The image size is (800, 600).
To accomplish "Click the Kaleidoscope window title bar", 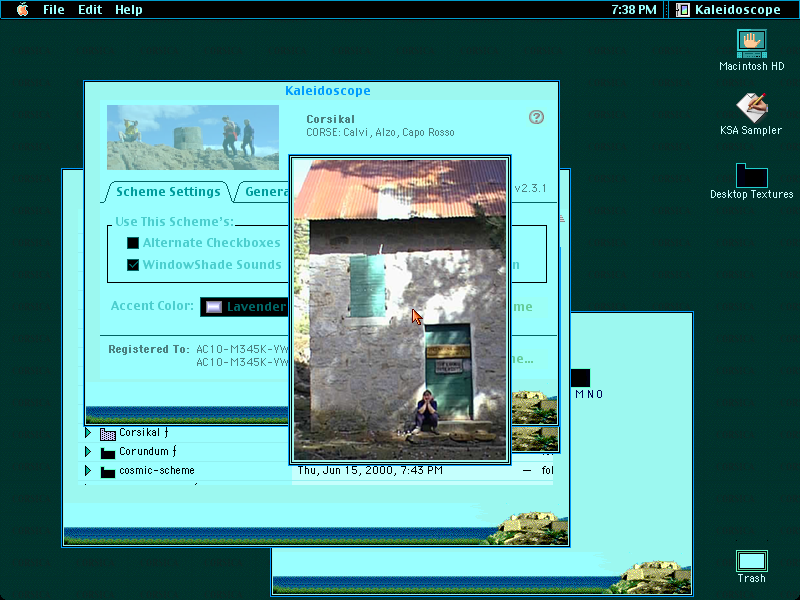I will [321, 90].
